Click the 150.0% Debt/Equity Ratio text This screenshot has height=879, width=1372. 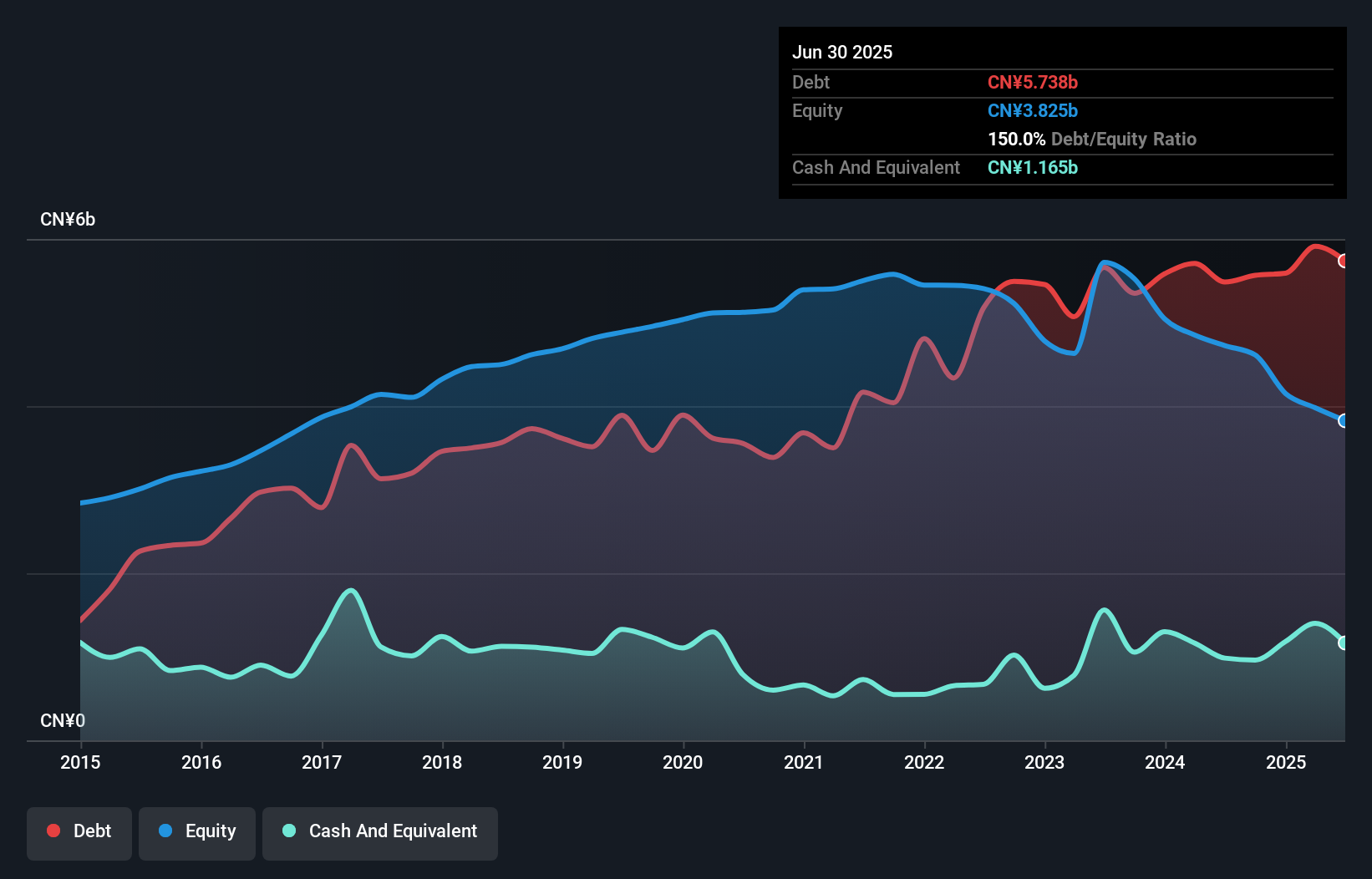1092,139
